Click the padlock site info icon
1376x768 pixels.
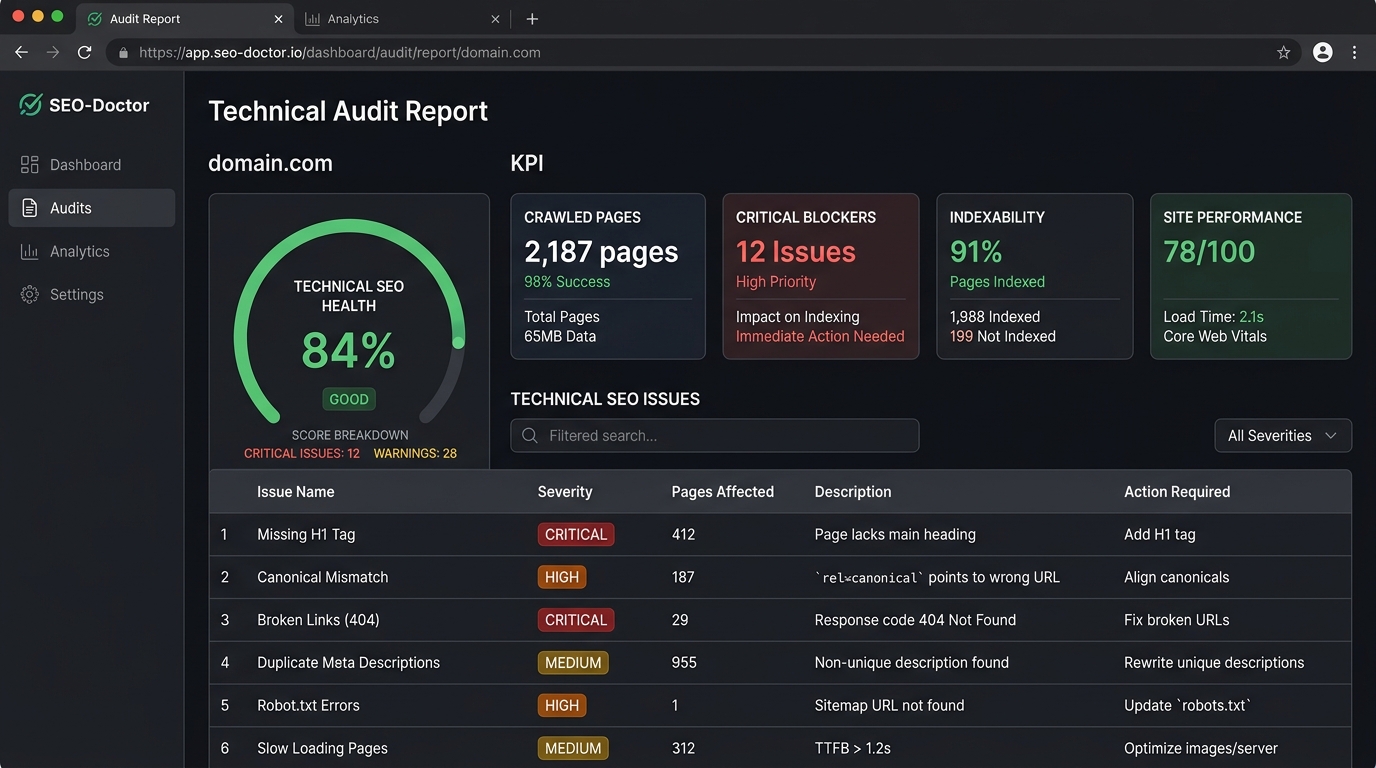coord(124,53)
